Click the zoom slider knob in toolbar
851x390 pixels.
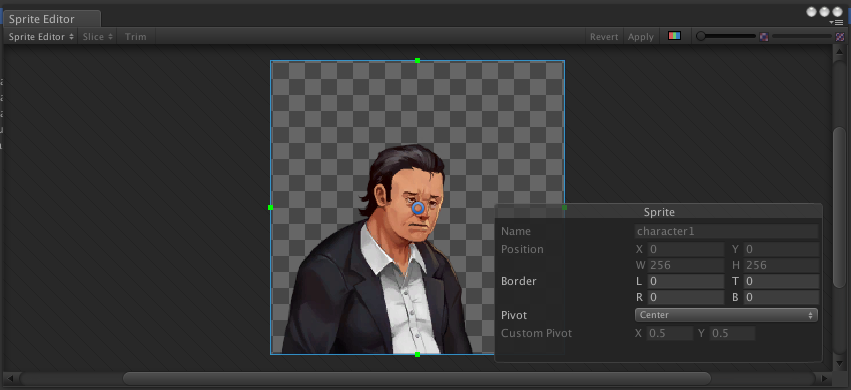pyautogui.click(x=701, y=36)
